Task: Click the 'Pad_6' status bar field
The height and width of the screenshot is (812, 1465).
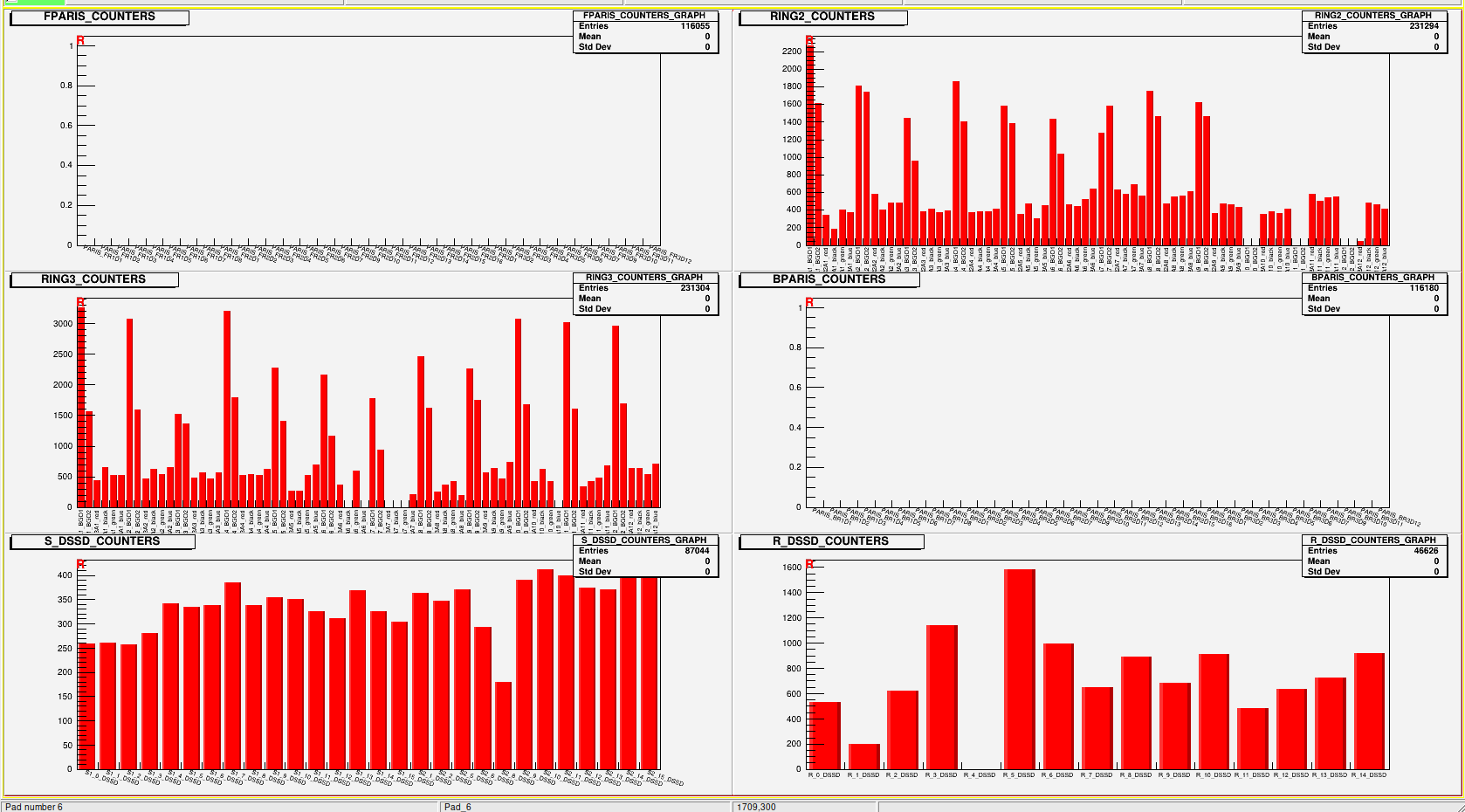Action: coord(457,807)
